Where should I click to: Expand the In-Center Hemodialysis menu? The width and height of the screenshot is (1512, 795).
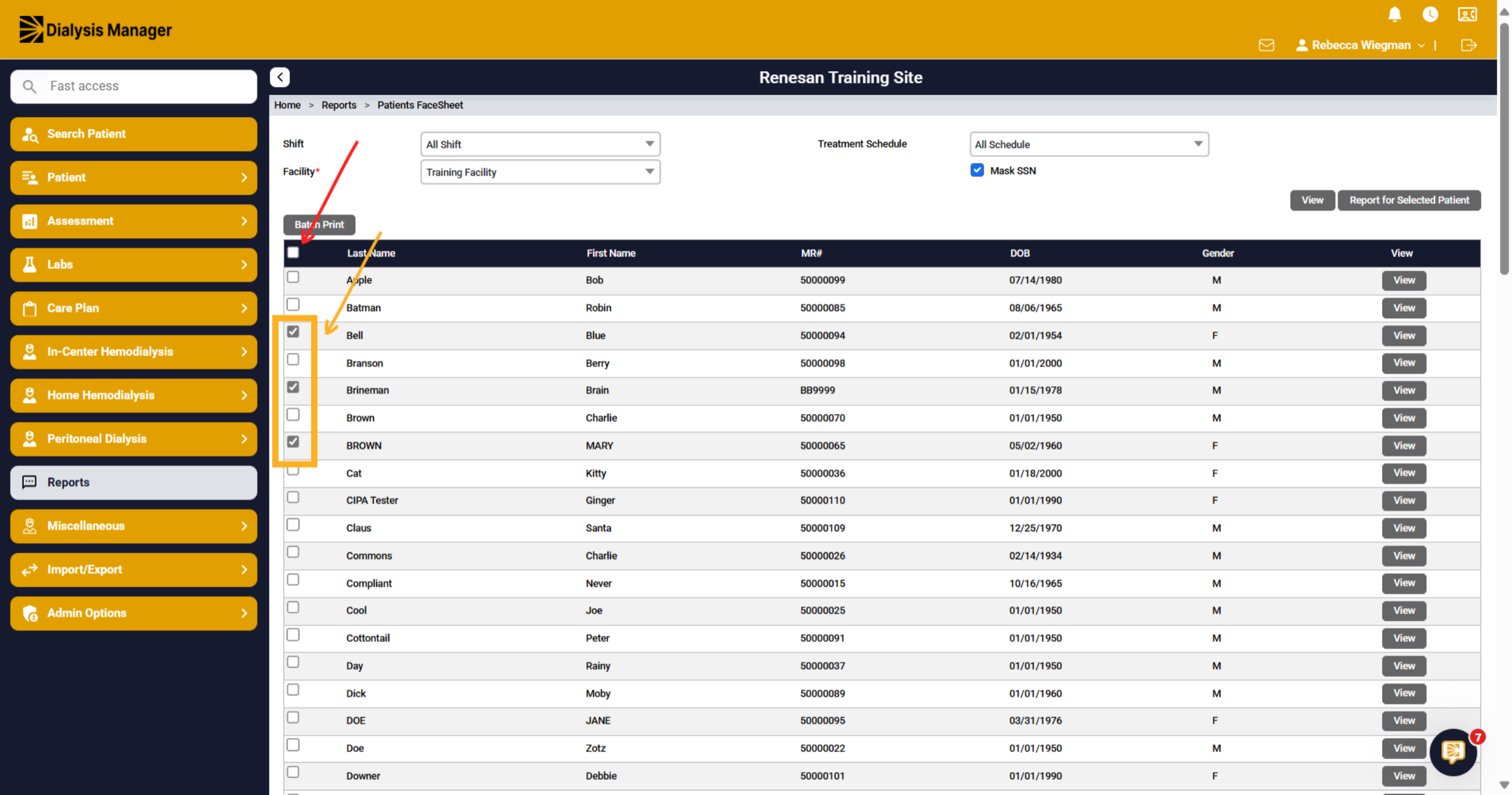[x=134, y=352]
